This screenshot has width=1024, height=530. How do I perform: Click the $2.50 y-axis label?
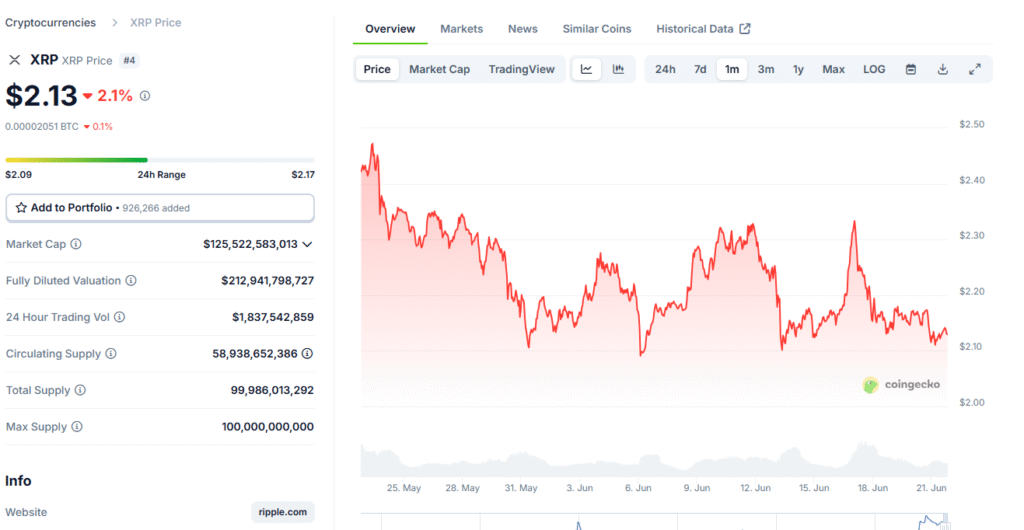(x=972, y=125)
